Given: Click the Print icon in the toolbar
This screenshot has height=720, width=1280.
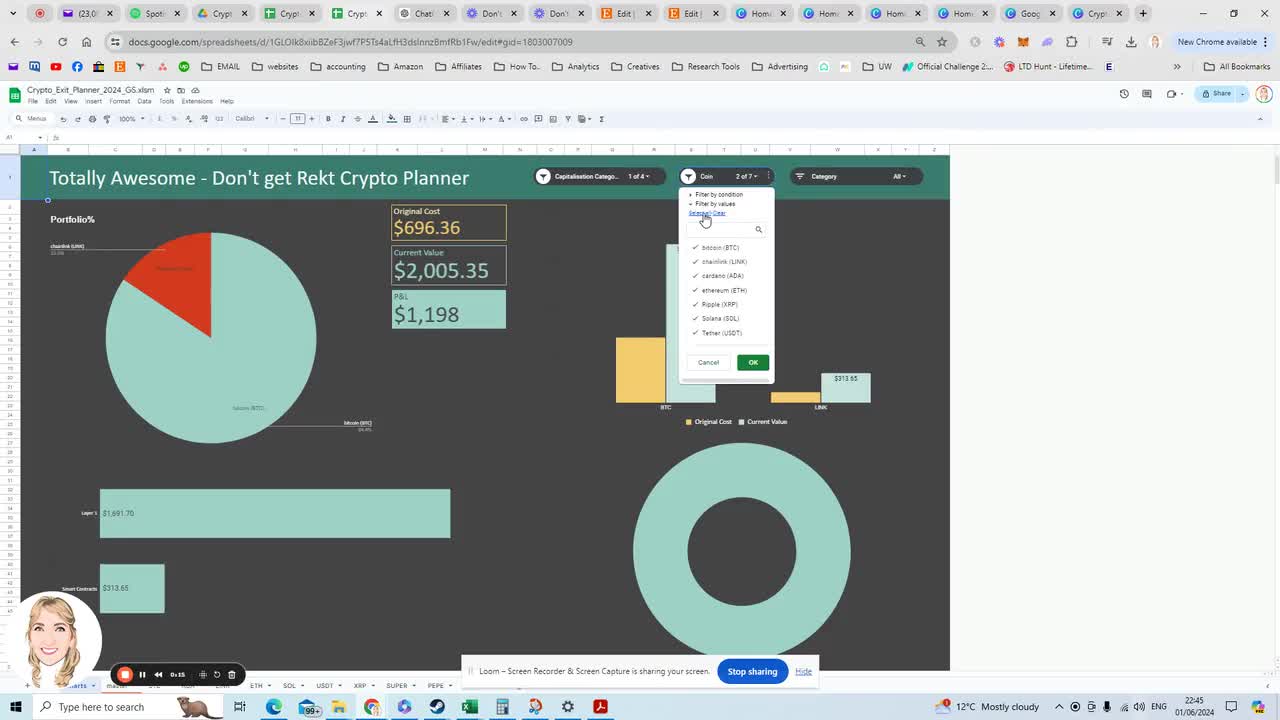Looking at the screenshot, I should click(92, 118).
